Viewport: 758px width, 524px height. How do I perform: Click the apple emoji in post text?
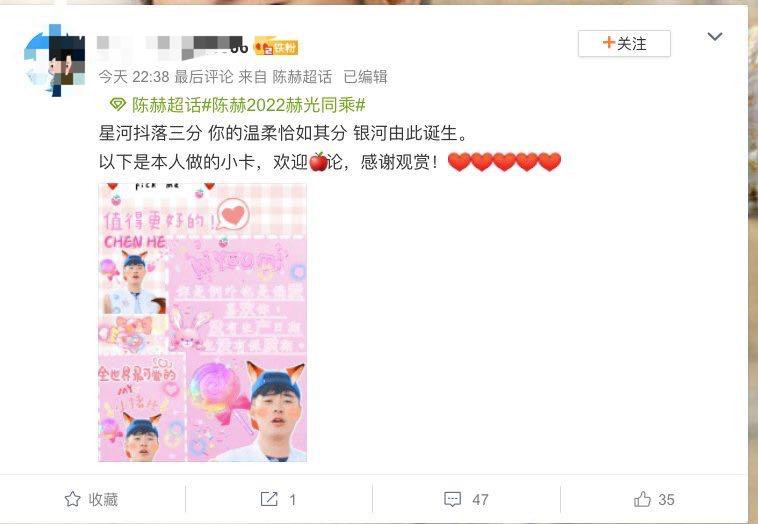(318, 161)
